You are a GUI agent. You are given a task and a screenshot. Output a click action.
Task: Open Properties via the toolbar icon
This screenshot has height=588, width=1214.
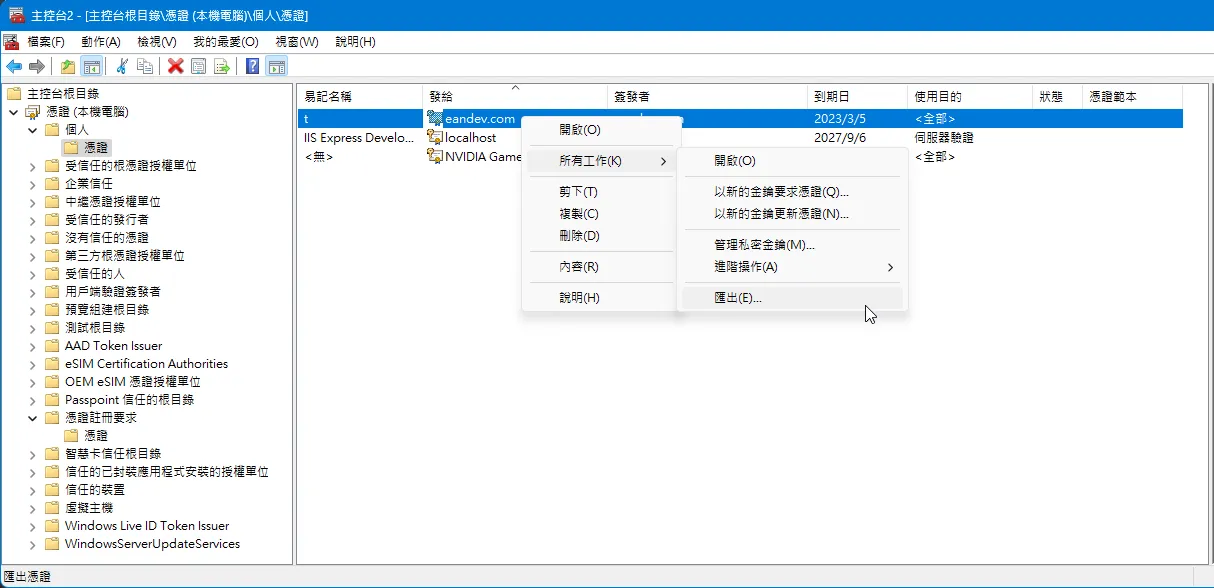[x=197, y=66]
